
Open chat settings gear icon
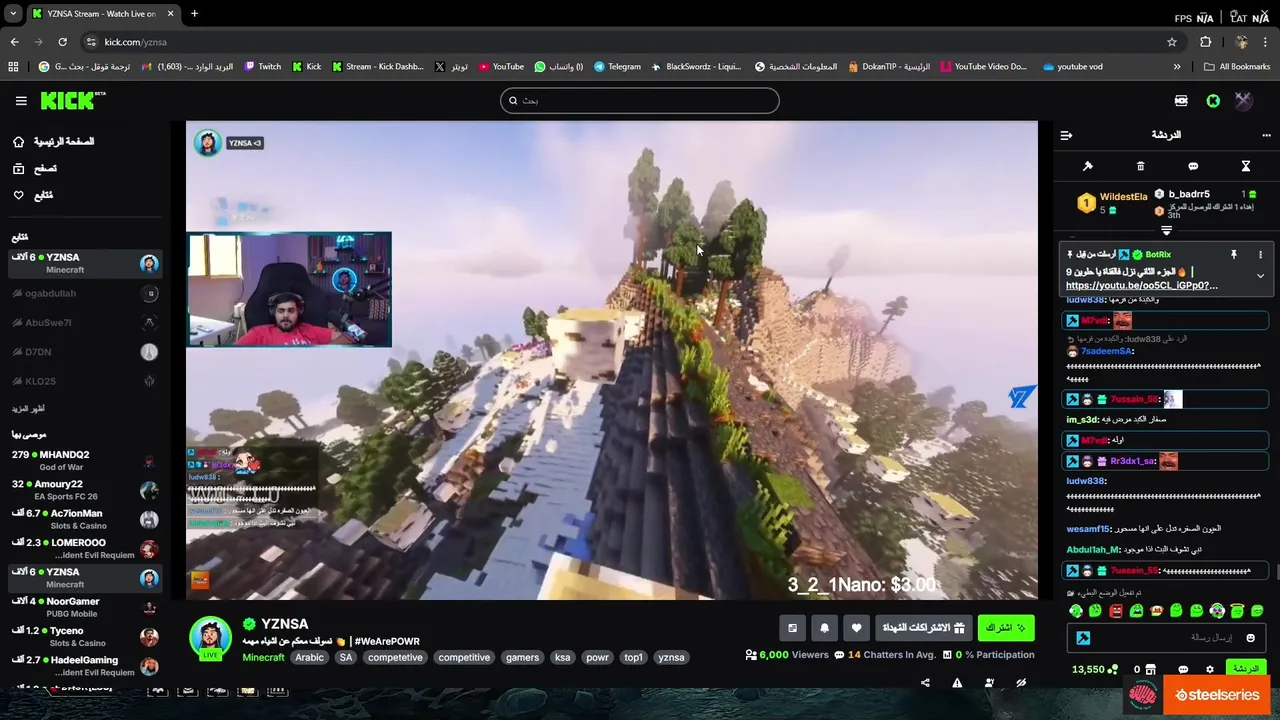[x=1209, y=669]
